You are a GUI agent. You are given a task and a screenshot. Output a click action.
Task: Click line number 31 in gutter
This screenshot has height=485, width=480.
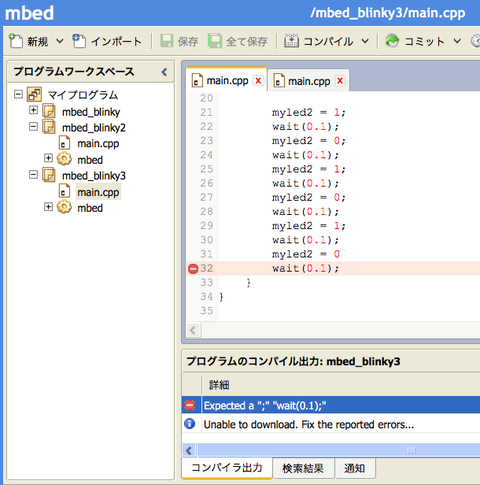tap(206, 254)
